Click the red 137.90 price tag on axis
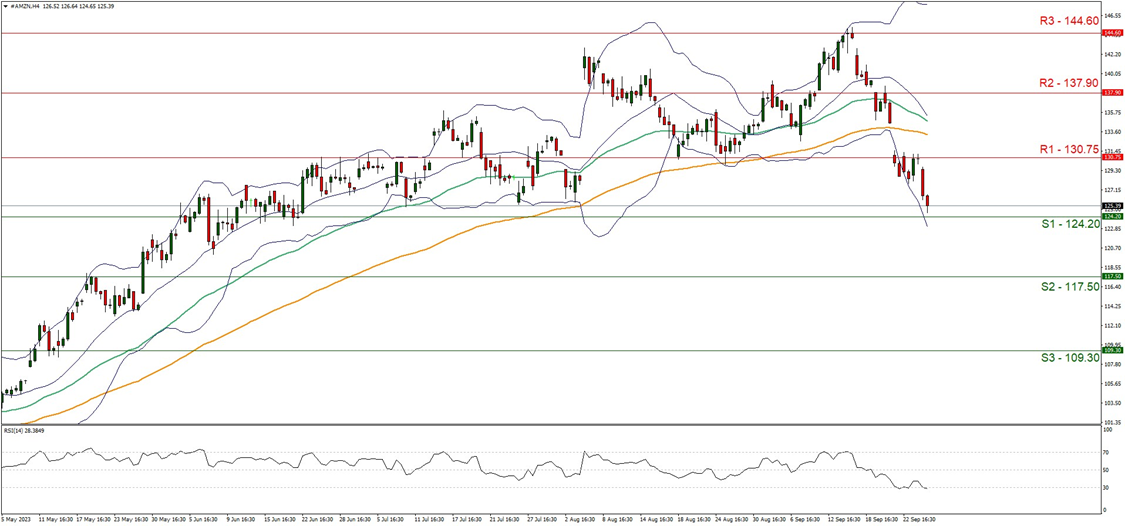 click(1111, 93)
